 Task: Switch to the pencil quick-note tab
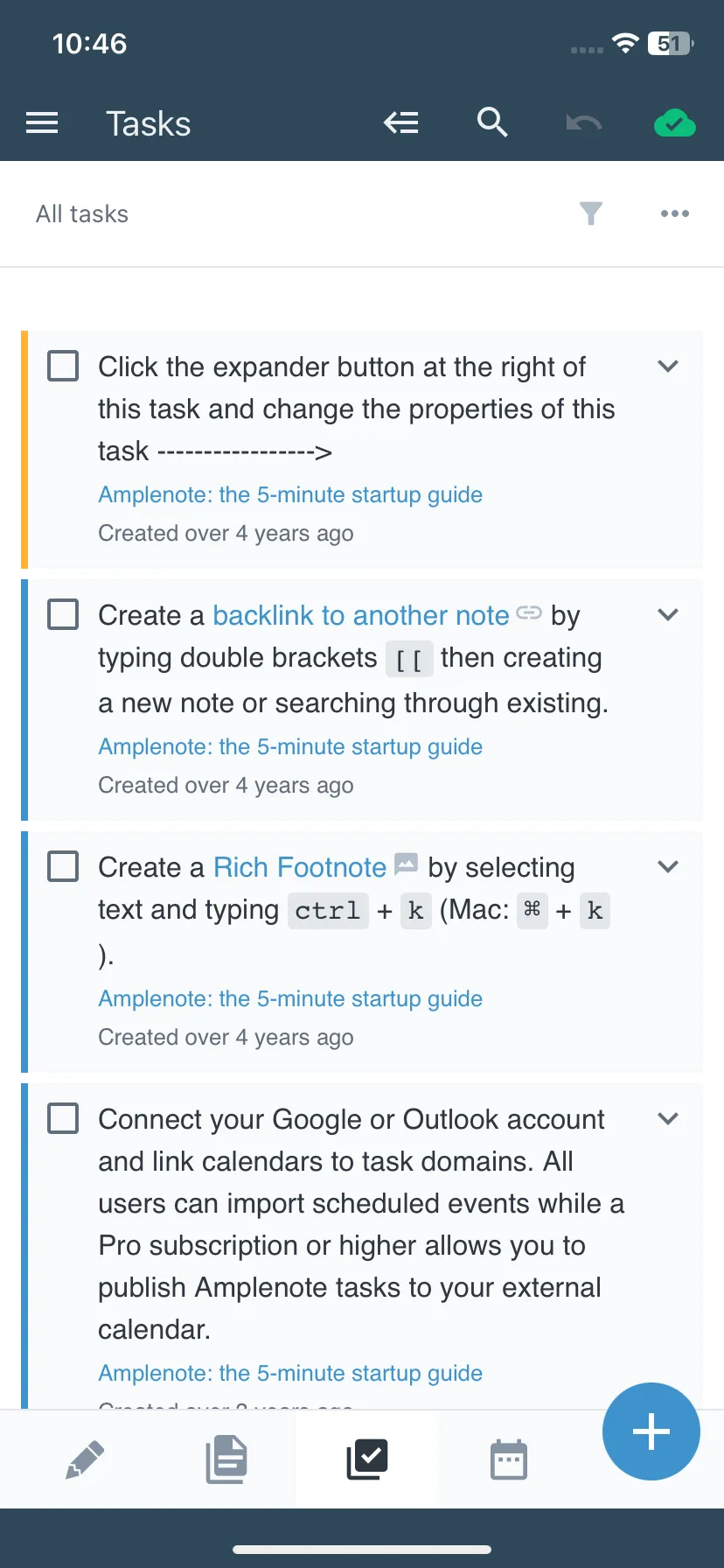click(85, 1459)
